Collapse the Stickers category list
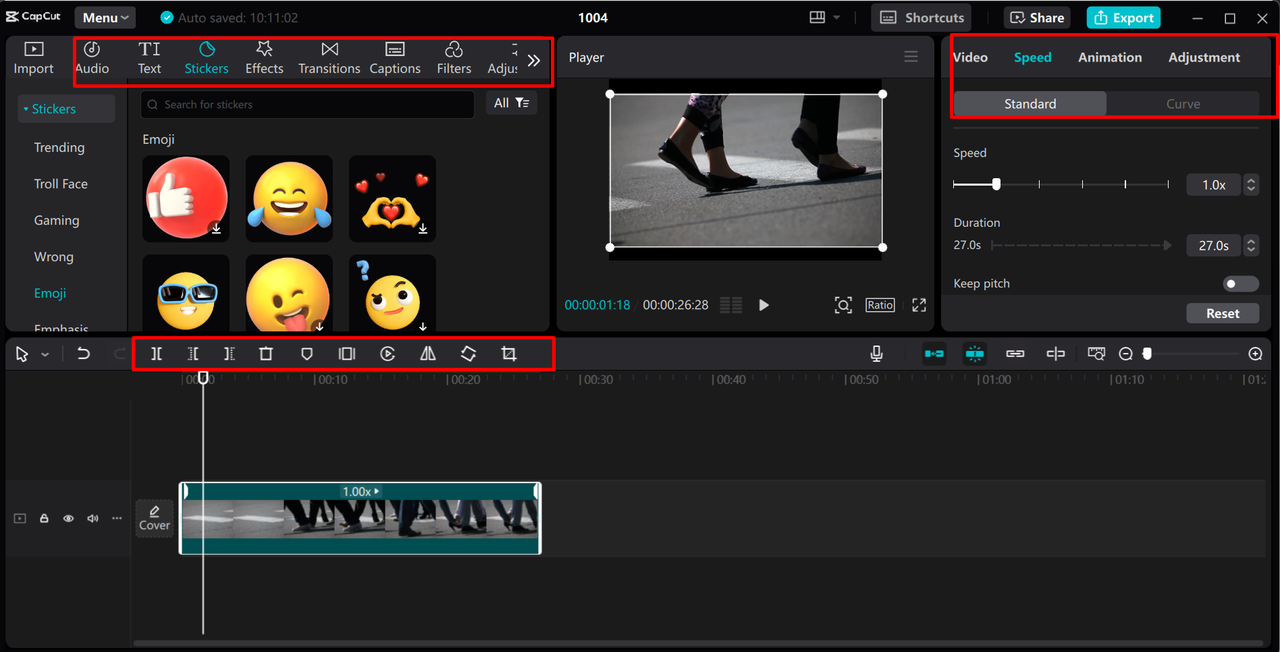The image size is (1280, 652). tap(66, 109)
